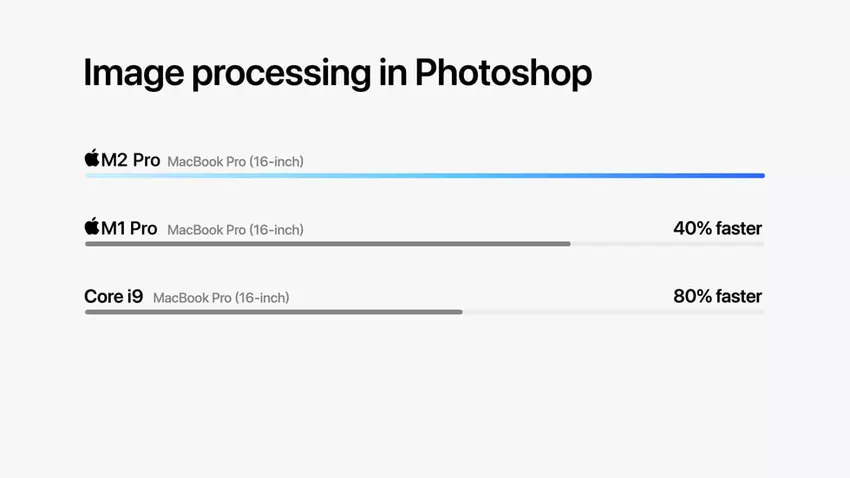Image resolution: width=850 pixels, height=478 pixels.
Task: Click the right end of the filled M1 Pro bar
Action: (x=567, y=244)
